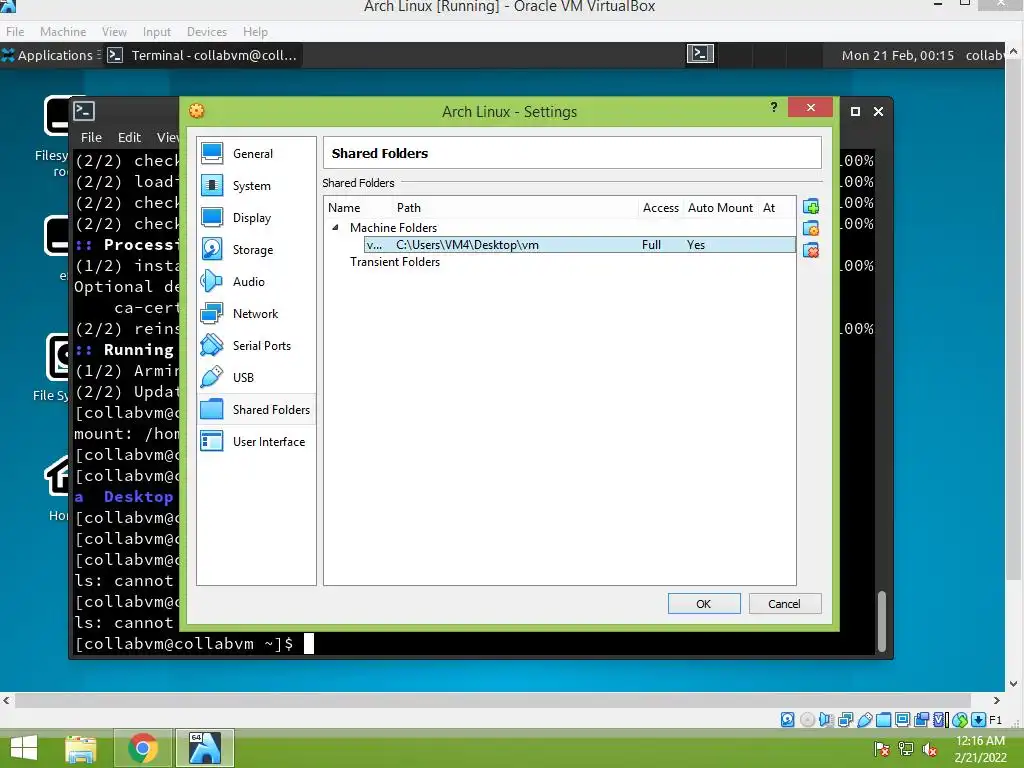Open the VirtualBox Devices menu

pyautogui.click(x=207, y=31)
